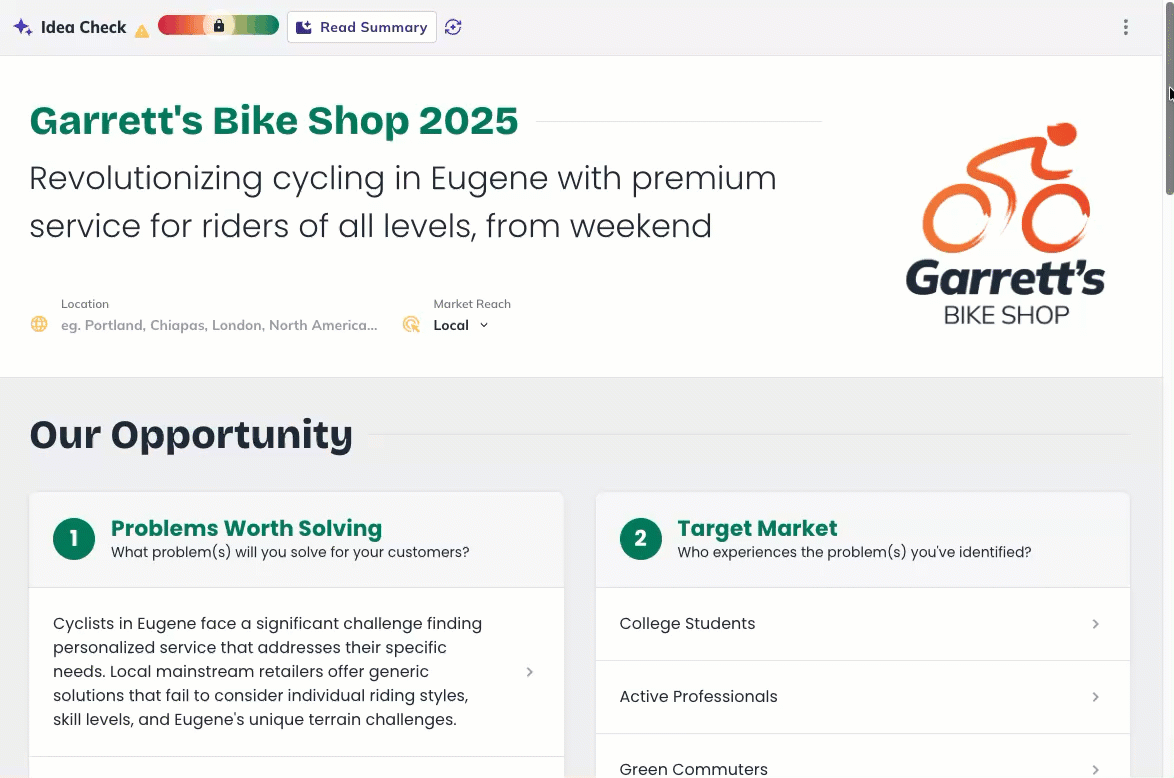The width and height of the screenshot is (1174, 778).
Task: Expand the Problems Worth Solving description chevron
Action: tap(530, 672)
